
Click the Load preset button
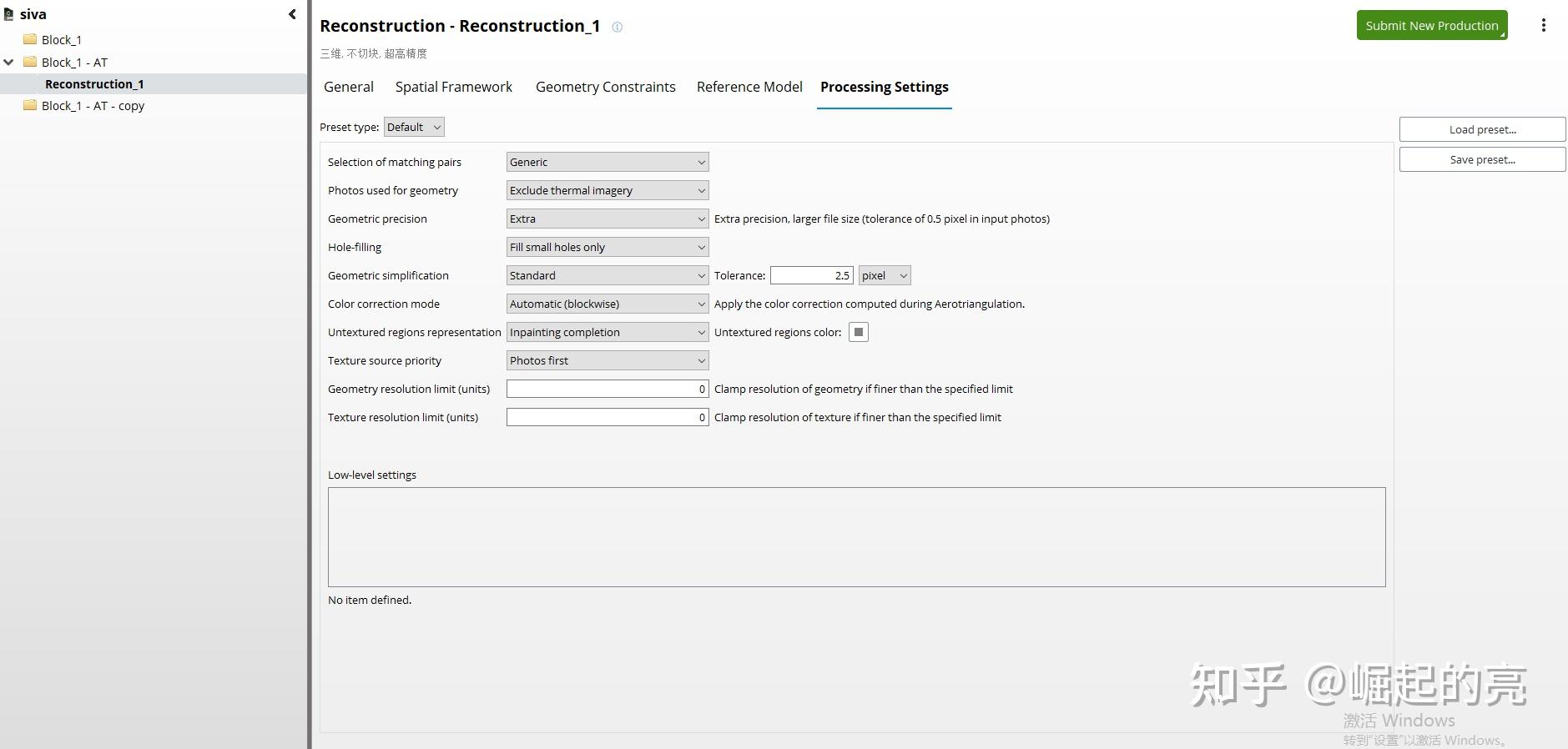1482,129
